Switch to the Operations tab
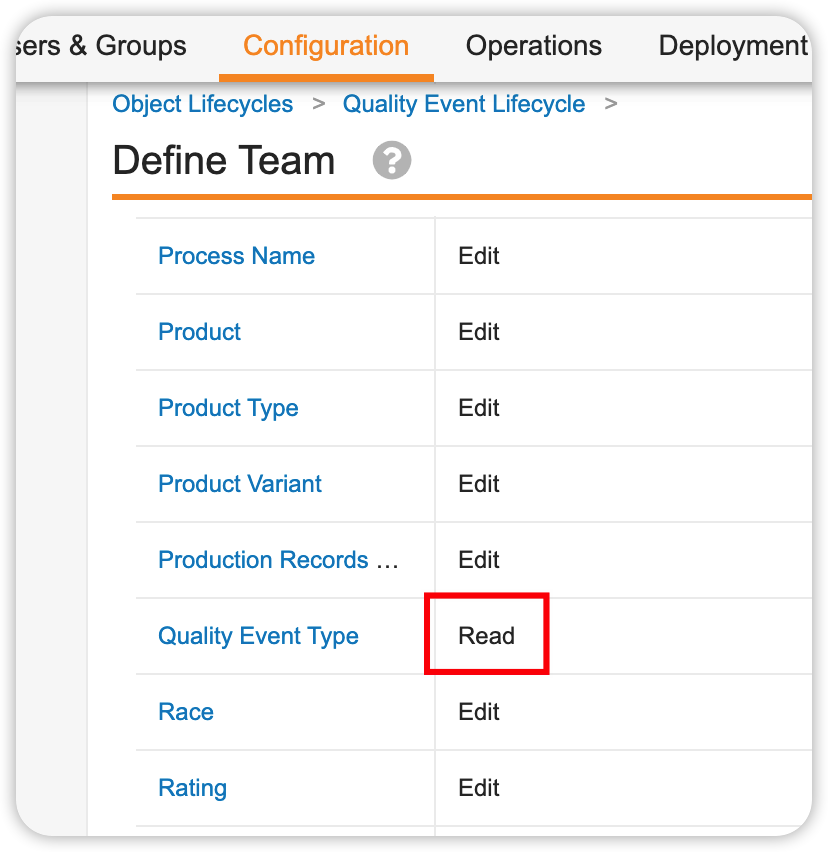Image resolution: width=828 pixels, height=852 pixels. coord(534,46)
